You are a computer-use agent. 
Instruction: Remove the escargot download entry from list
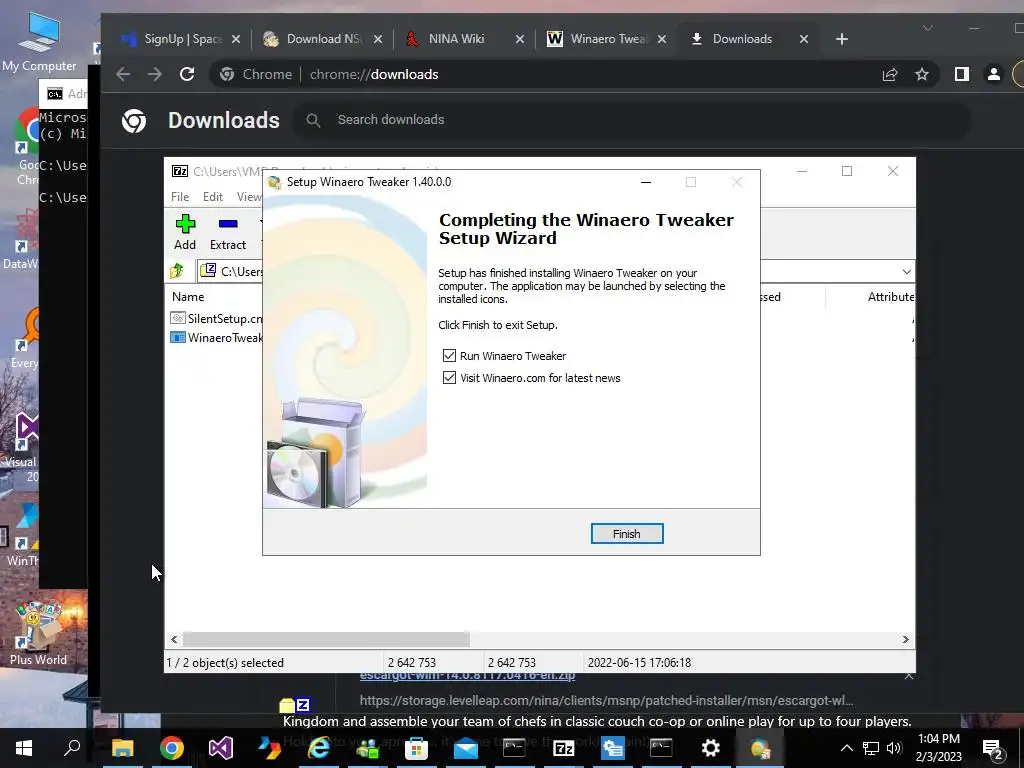click(908, 677)
